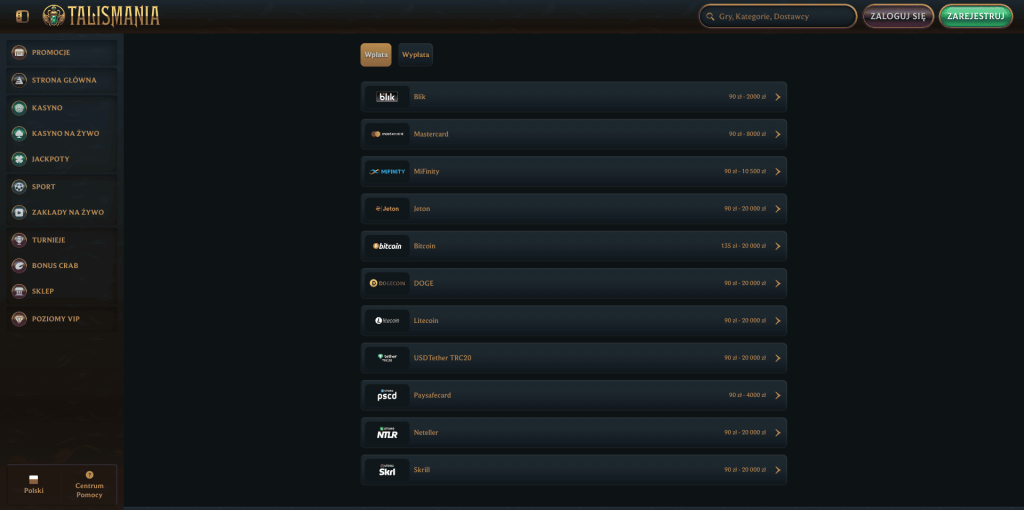The width and height of the screenshot is (1024, 510).
Task: Open Centrum Pomocy help center
Action: 89,485
